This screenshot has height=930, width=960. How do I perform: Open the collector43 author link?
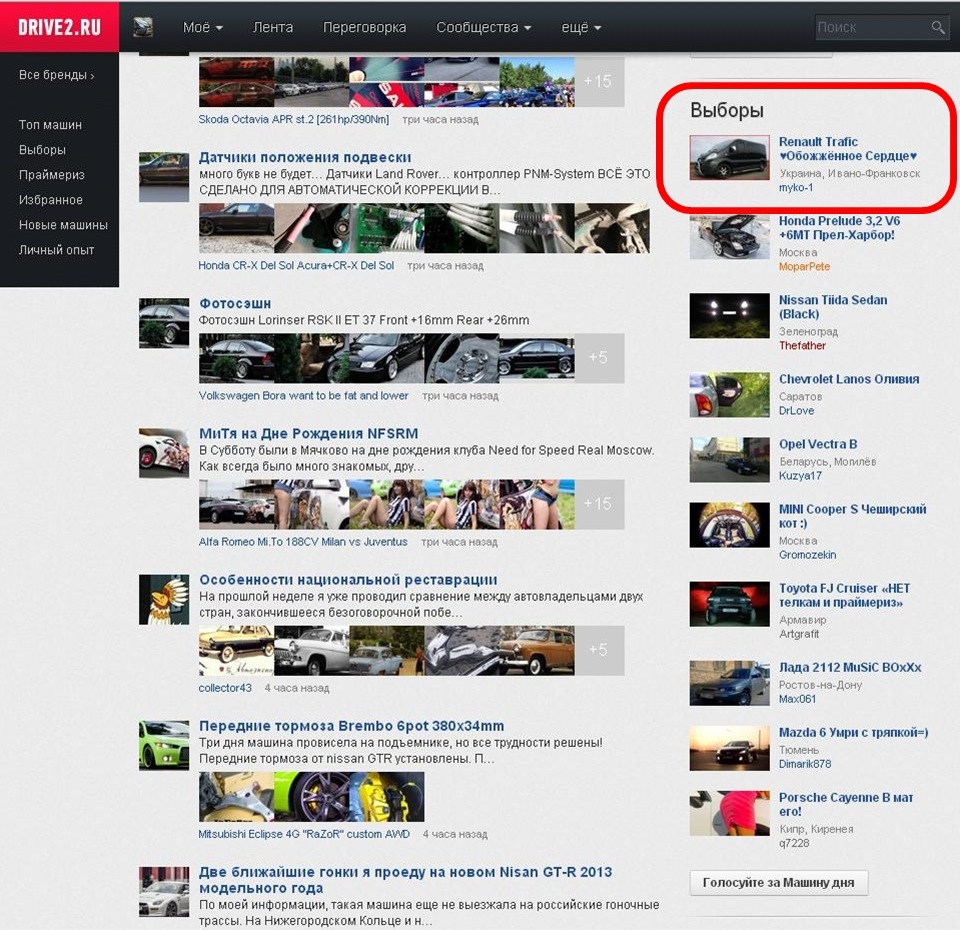click(225, 688)
